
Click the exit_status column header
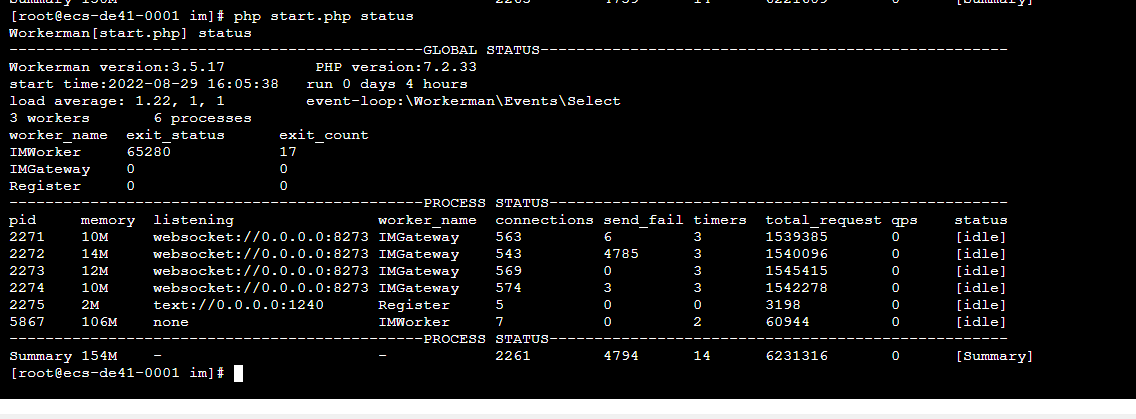tap(175, 135)
